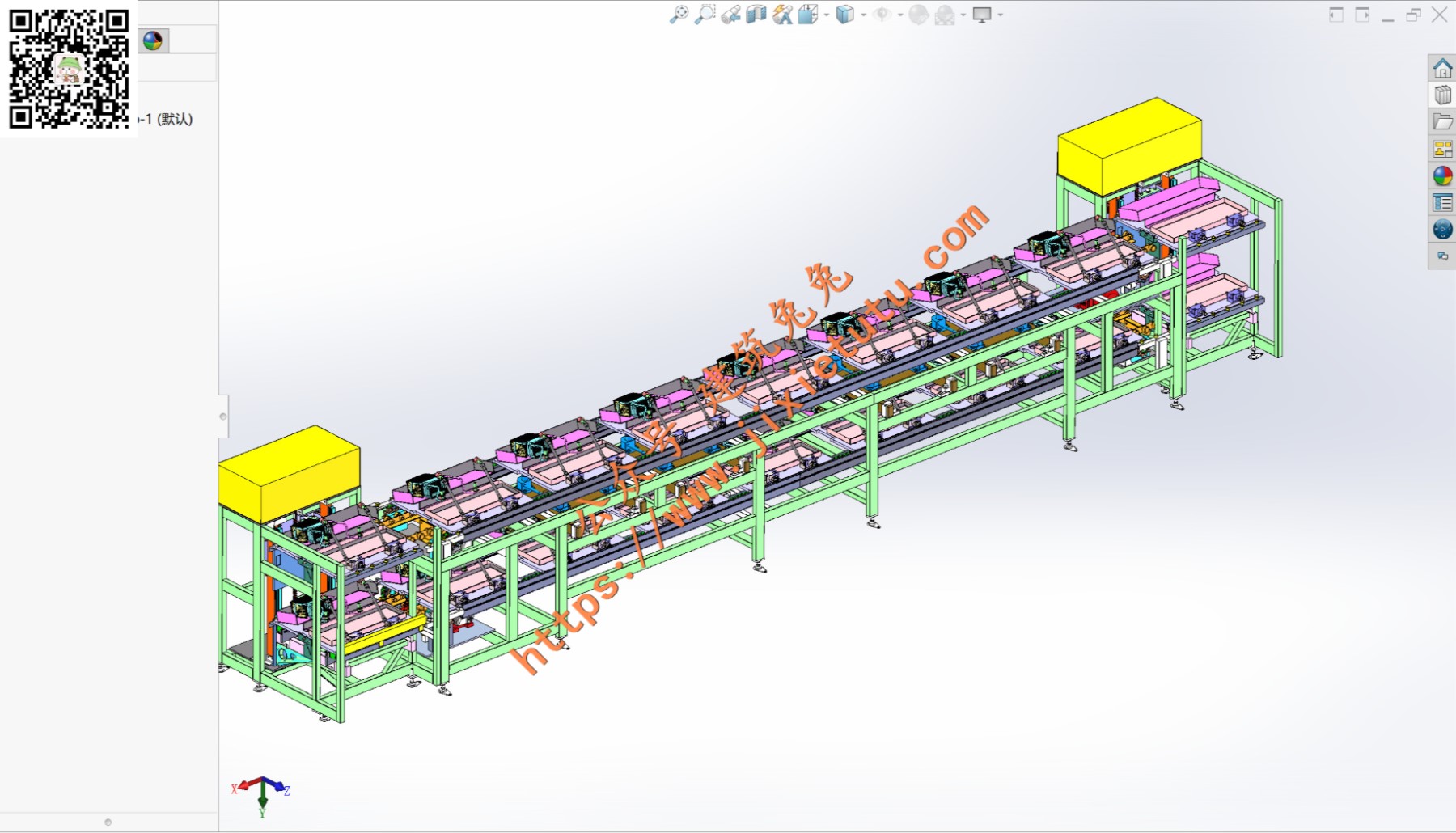1456x833 pixels.
Task: Toggle the Hide/Show Items eye icon
Action: (882, 15)
